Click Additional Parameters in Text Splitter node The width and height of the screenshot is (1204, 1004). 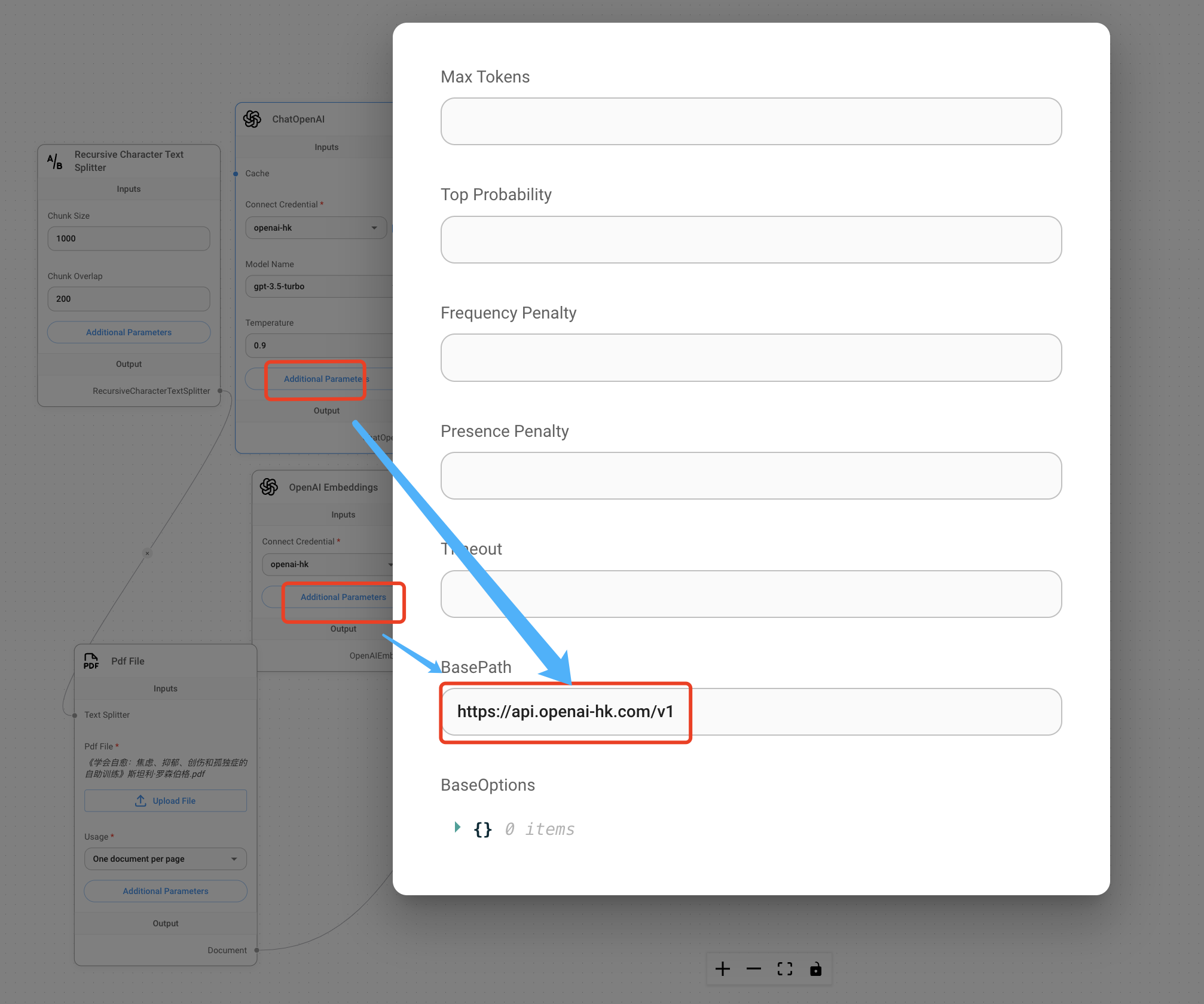tap(129, 332)
